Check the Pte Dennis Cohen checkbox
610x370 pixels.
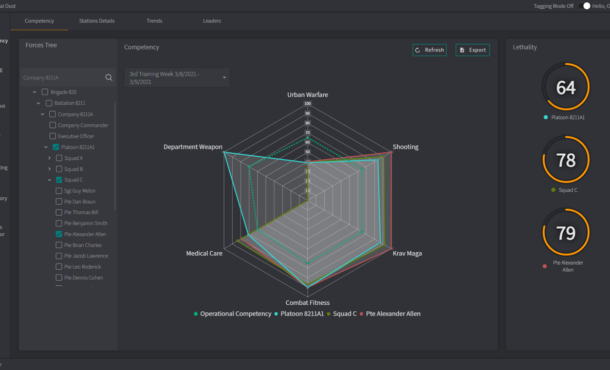pos(59,278)
